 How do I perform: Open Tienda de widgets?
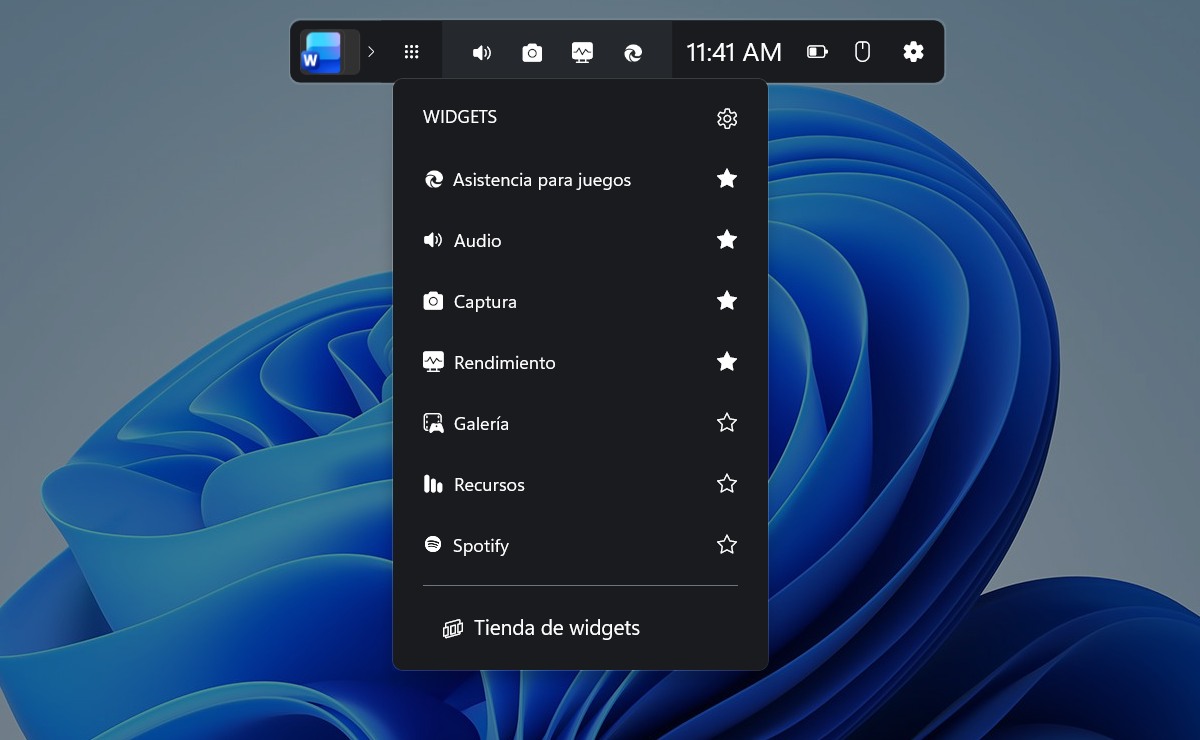[555, 628]
